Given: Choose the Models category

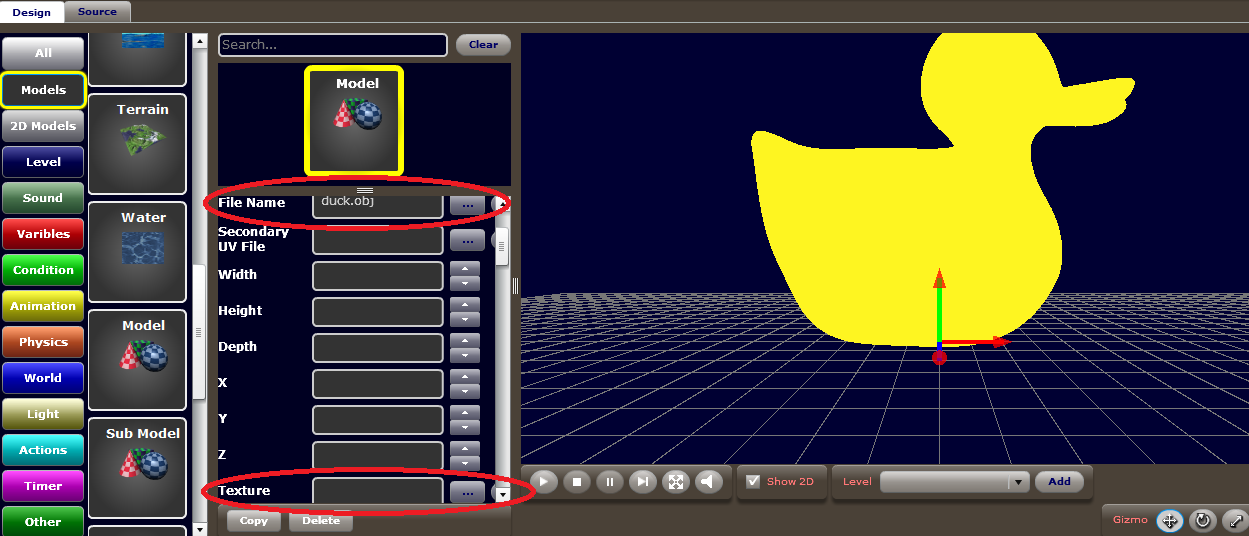Looking at the screenshot, I should (x=43, y=90).
